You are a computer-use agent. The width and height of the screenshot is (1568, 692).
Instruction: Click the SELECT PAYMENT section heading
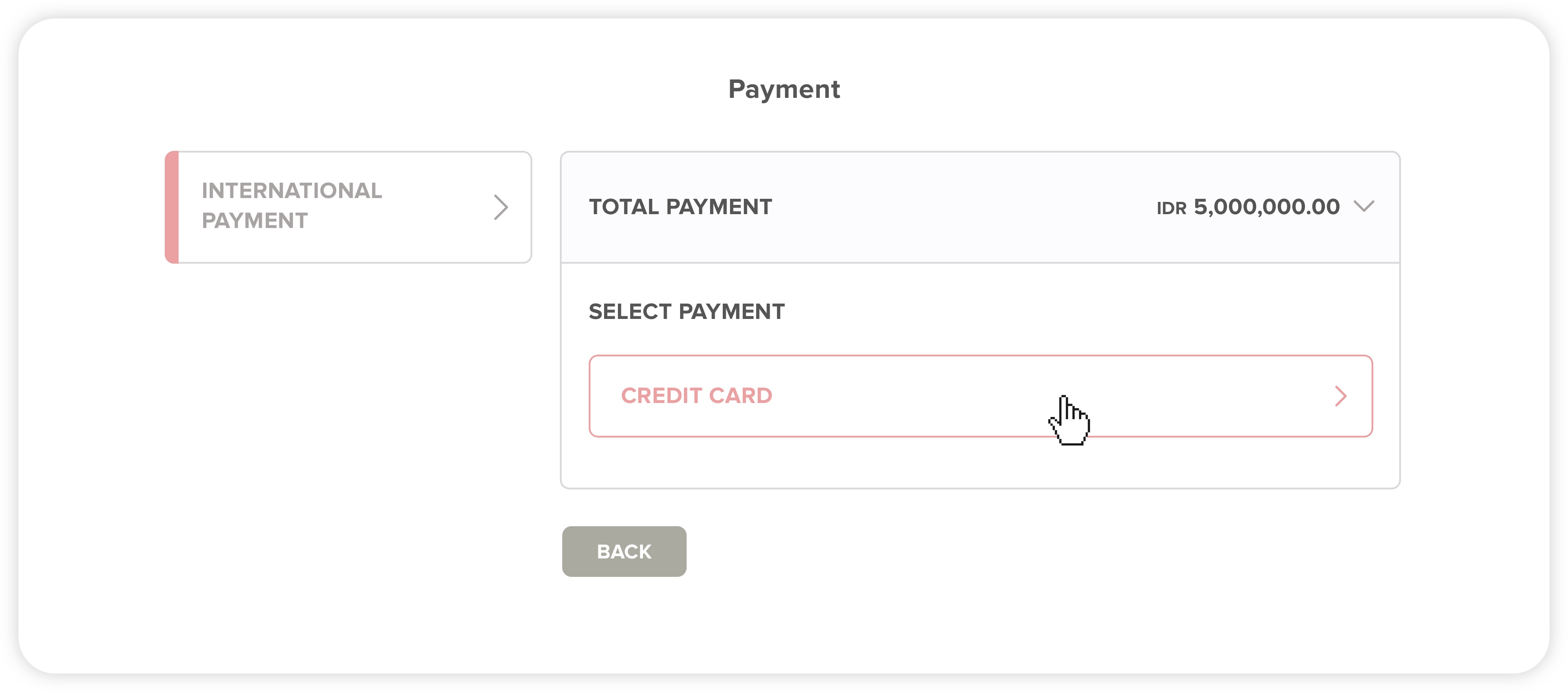point(687,311)
